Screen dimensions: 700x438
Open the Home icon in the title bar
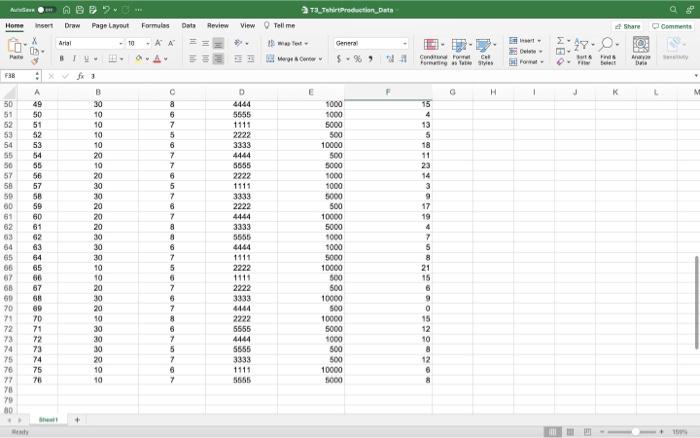66,9
